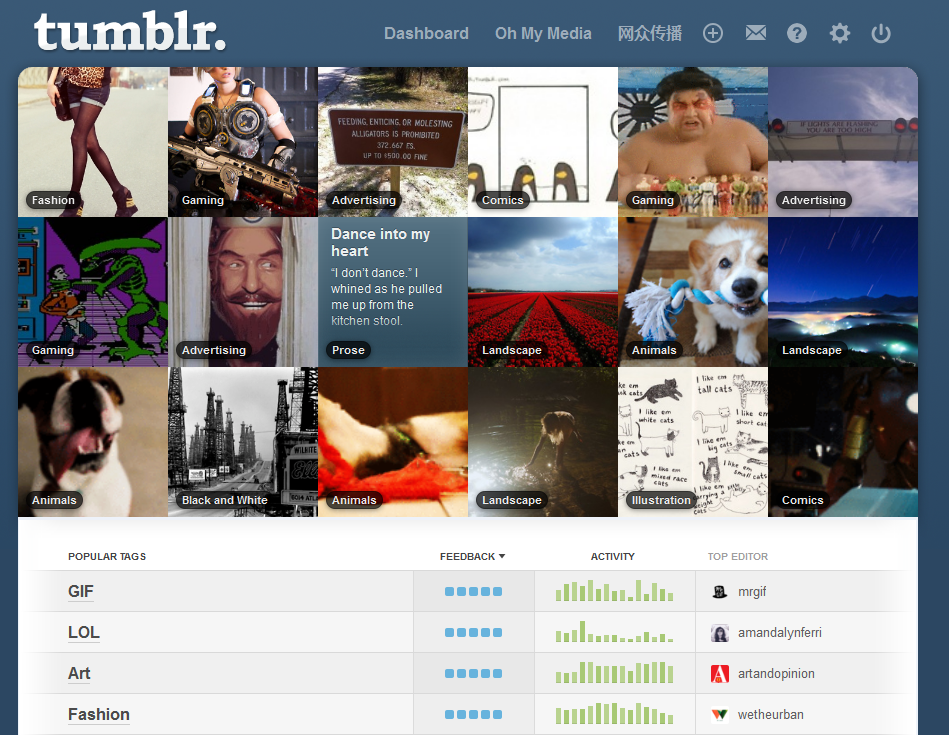
Task: Open the GIF popular tag link
Action: [80, 592]
